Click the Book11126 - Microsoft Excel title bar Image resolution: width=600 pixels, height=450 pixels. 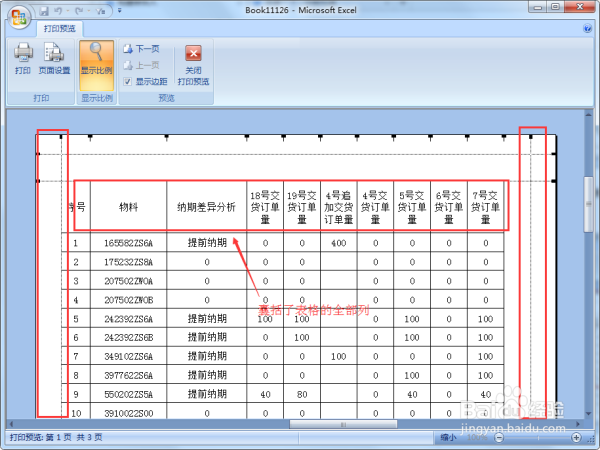(301, 10)
